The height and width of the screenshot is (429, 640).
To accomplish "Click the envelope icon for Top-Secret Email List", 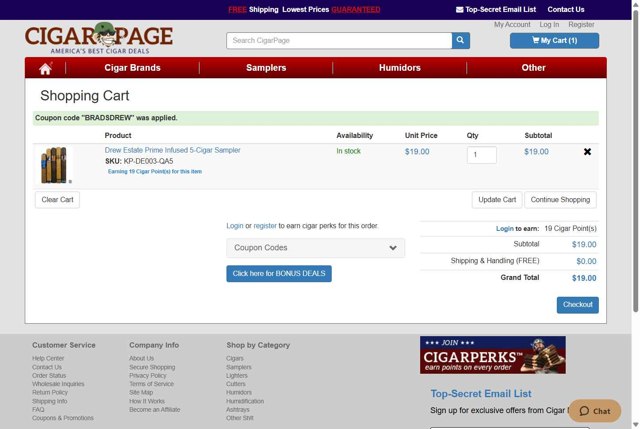I will pyautogui.click(x=460, y=10).
